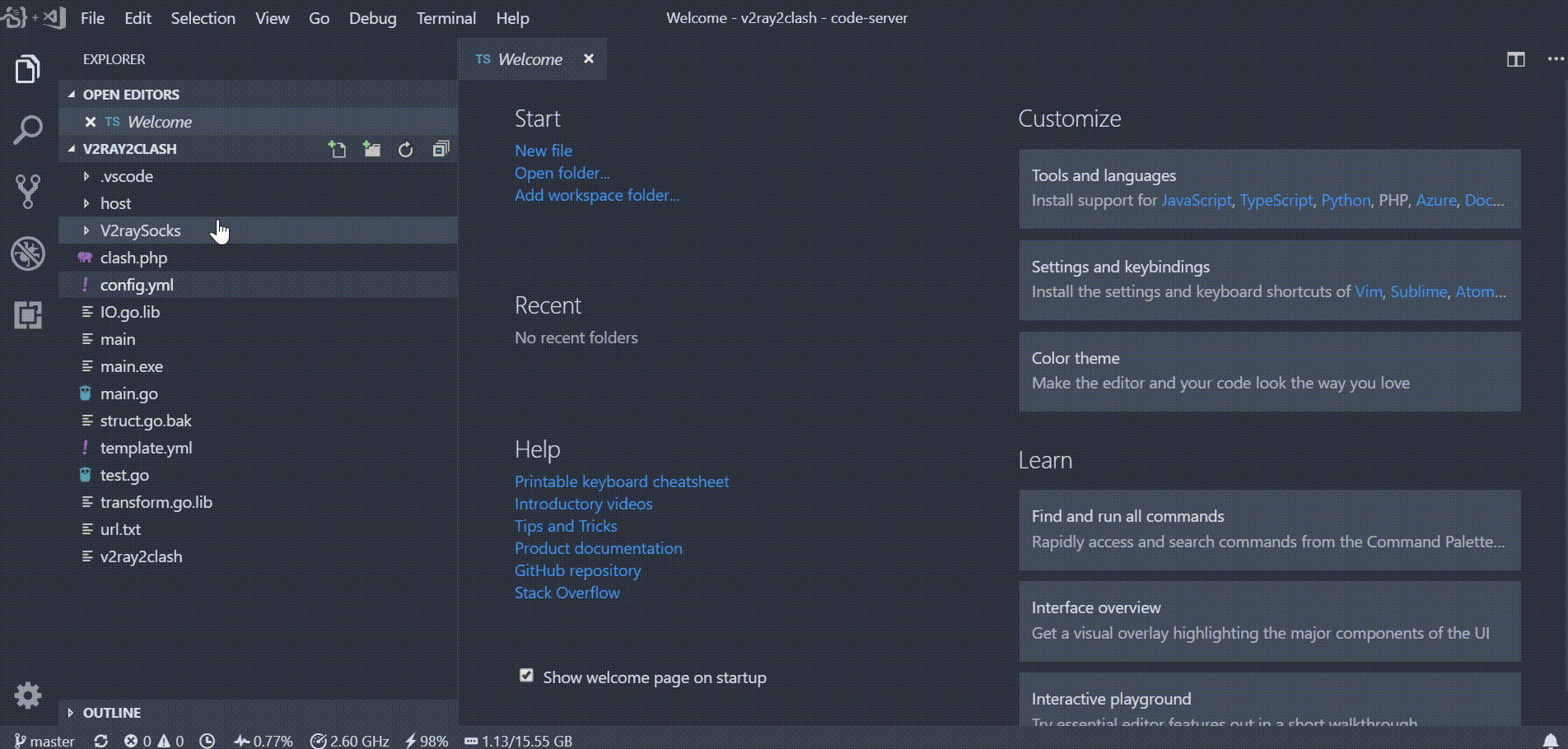Open the Search view in activity bar
Screen dimensions: 1568x749
28,130
